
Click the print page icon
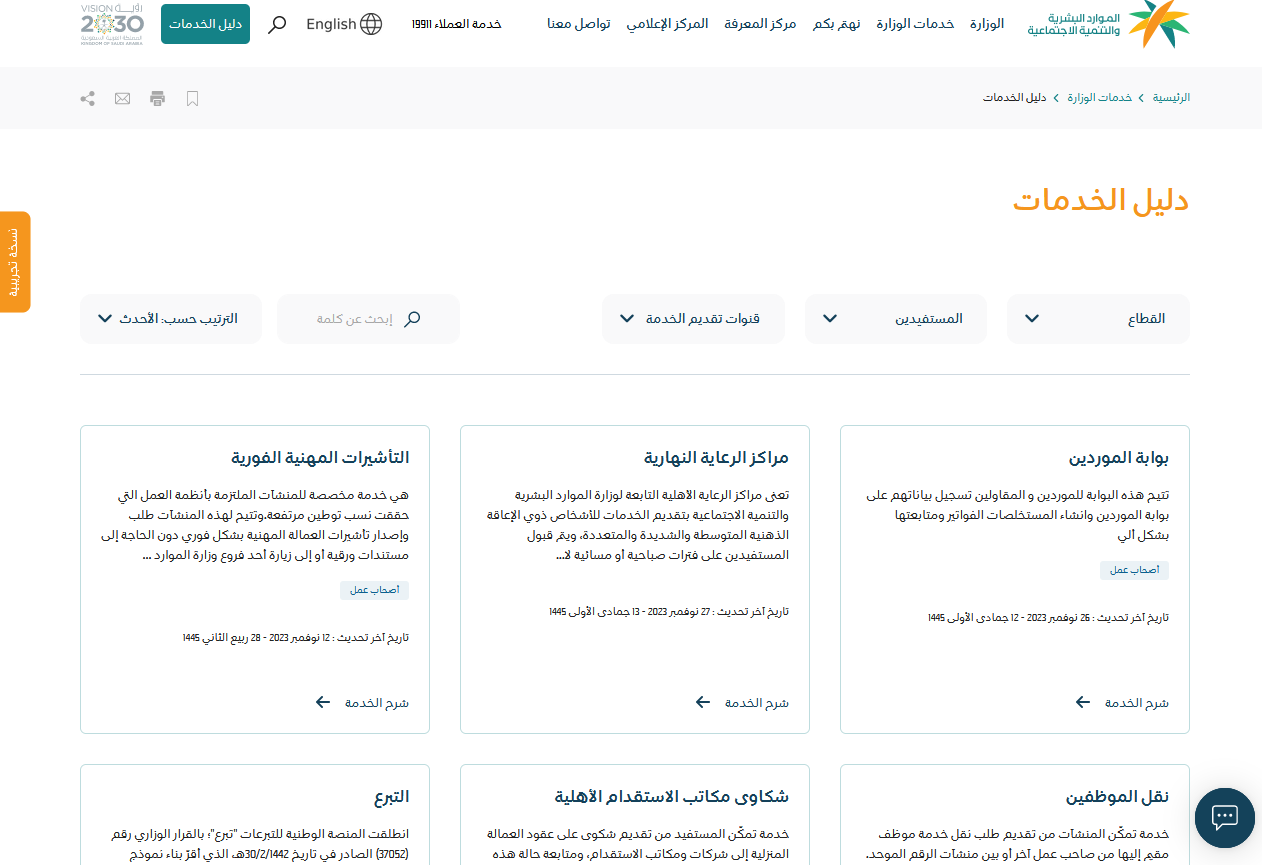(157, 98)
